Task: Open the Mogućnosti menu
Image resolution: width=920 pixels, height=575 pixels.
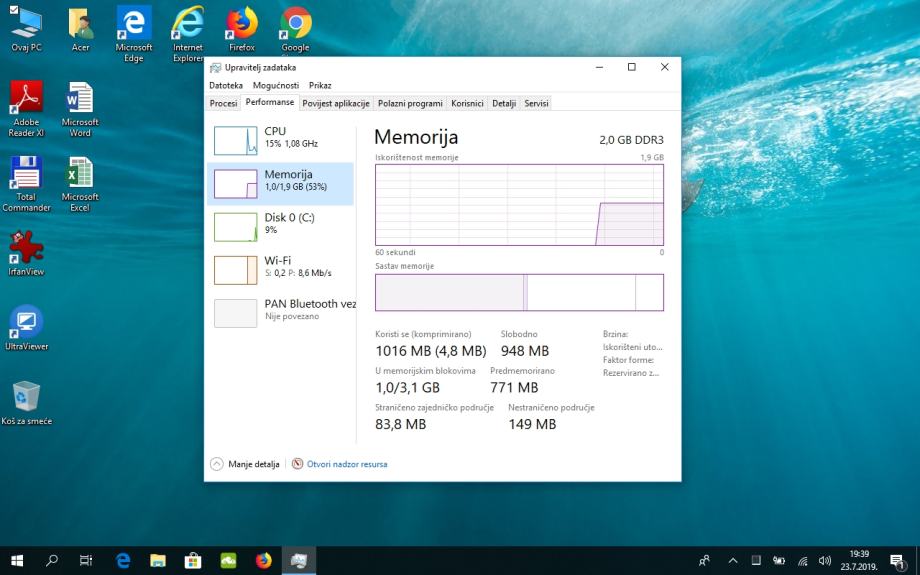Action: [275, 86]
